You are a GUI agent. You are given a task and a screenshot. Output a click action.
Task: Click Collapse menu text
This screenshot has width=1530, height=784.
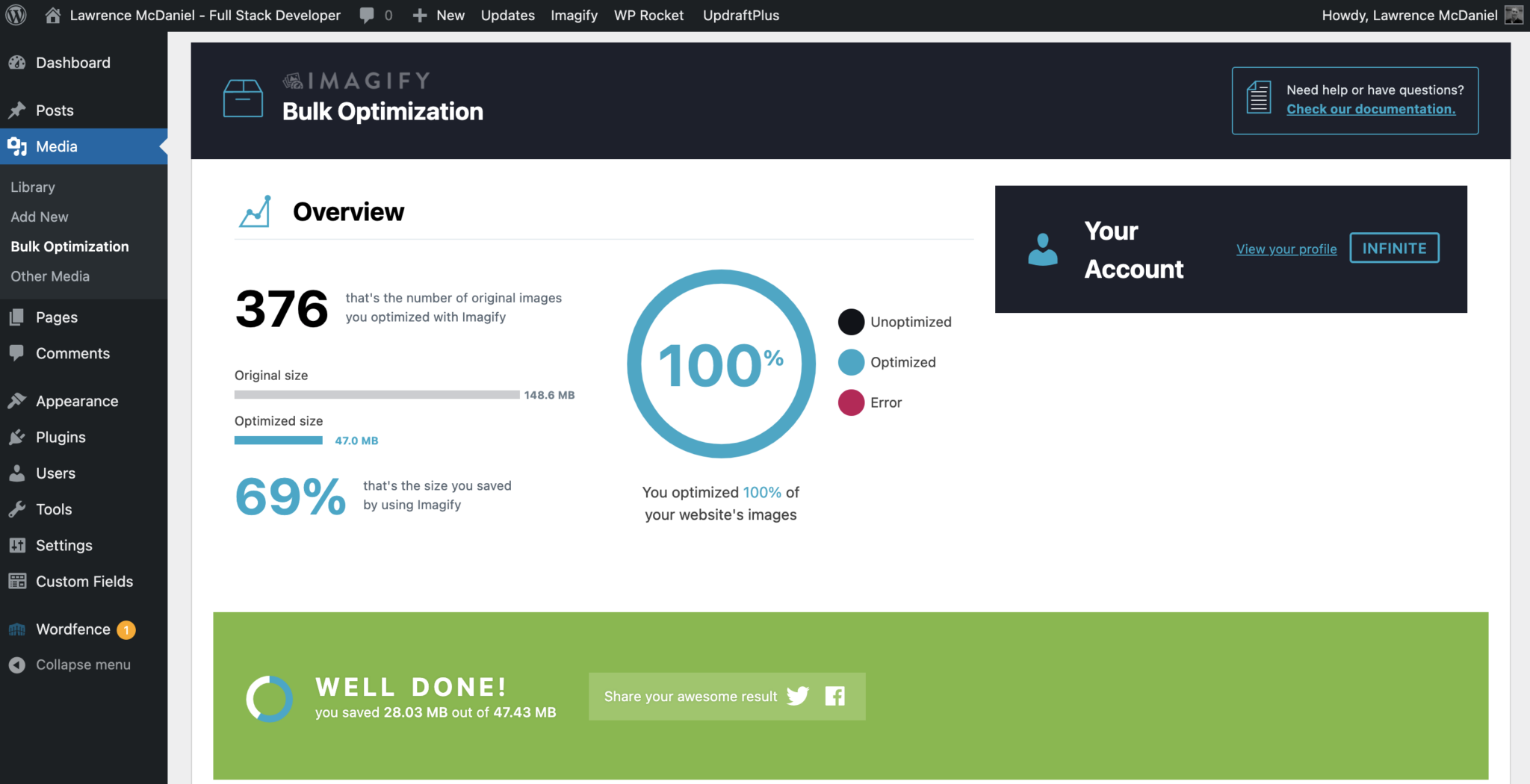pos(83,665)
